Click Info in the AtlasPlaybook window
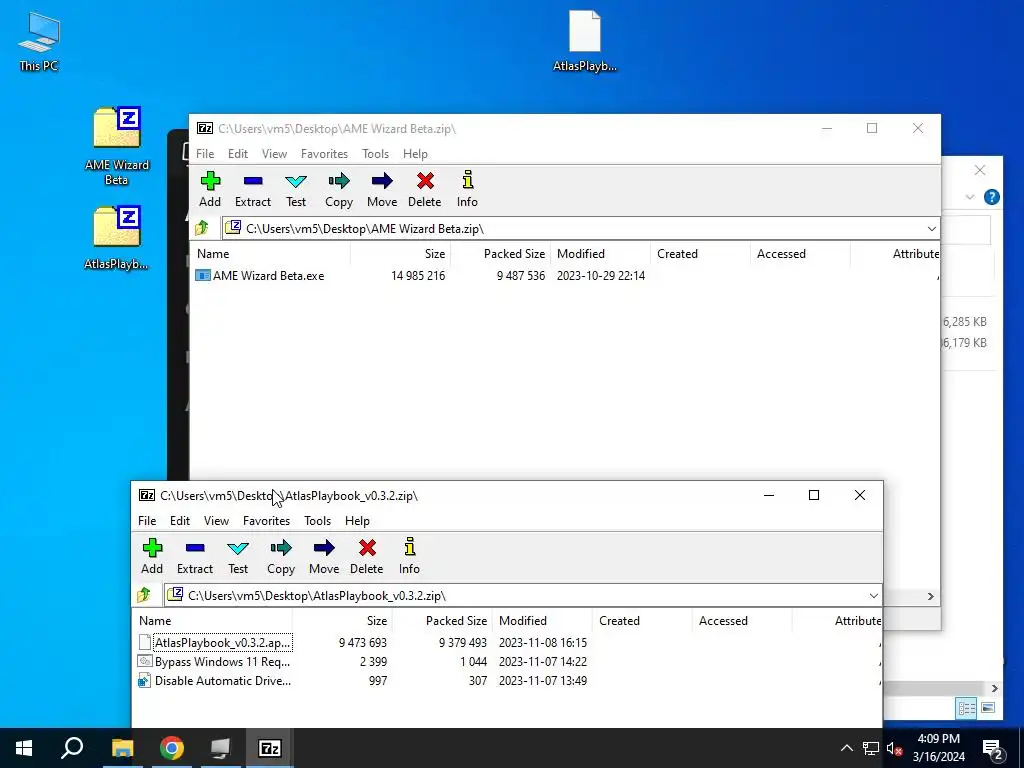 [409, 556]
